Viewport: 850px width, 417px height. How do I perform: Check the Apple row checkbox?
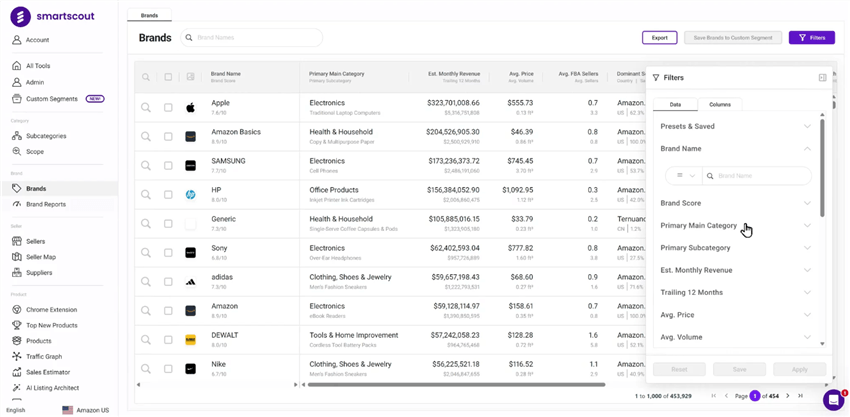[168, 107]
